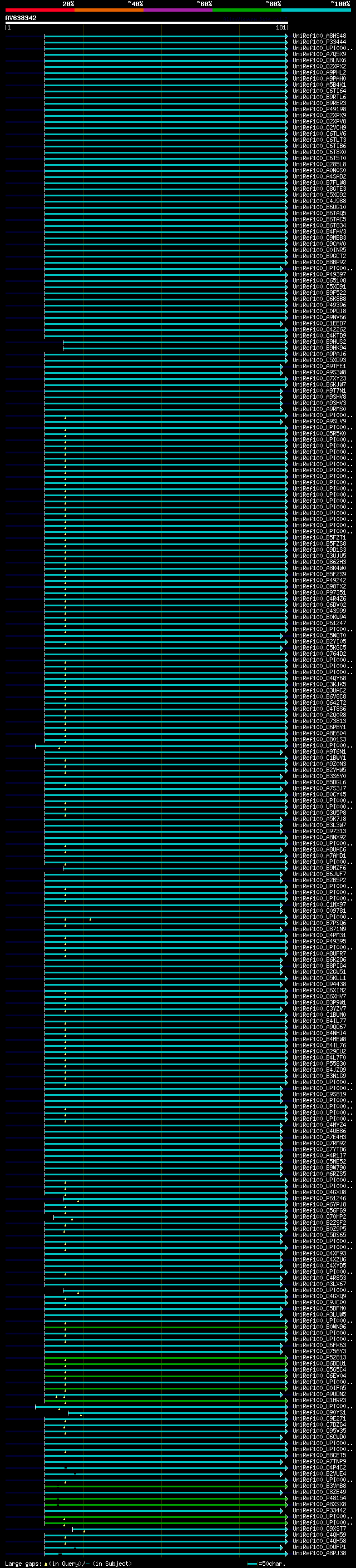The image size is (356, 1568).
Task: Select the UniRef100_P49397 label
Action: click(x=319, y=275)
